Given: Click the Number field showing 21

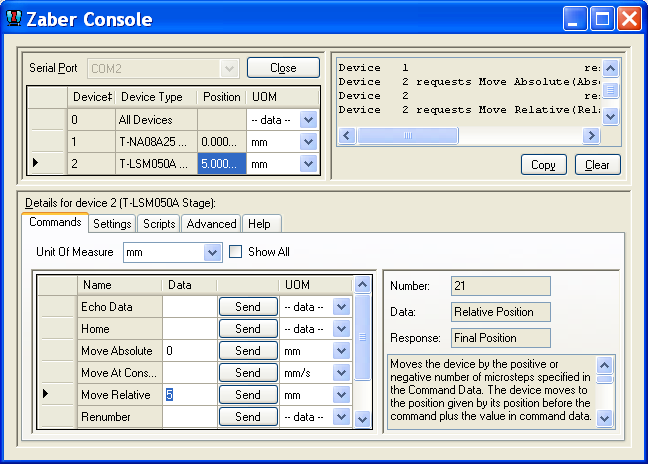Looking at the screenshot, I should coord(500,286).
